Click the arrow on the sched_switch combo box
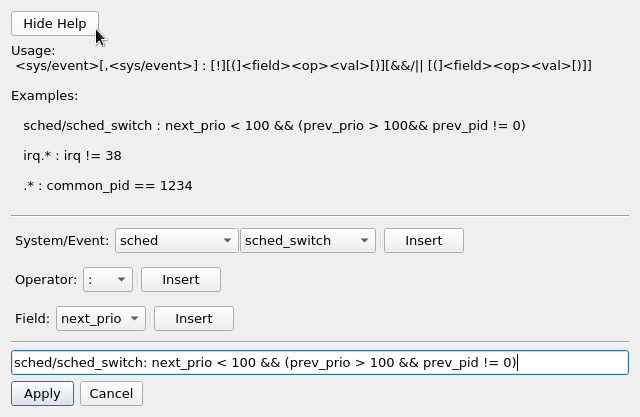640x417 pixels. 364,241
